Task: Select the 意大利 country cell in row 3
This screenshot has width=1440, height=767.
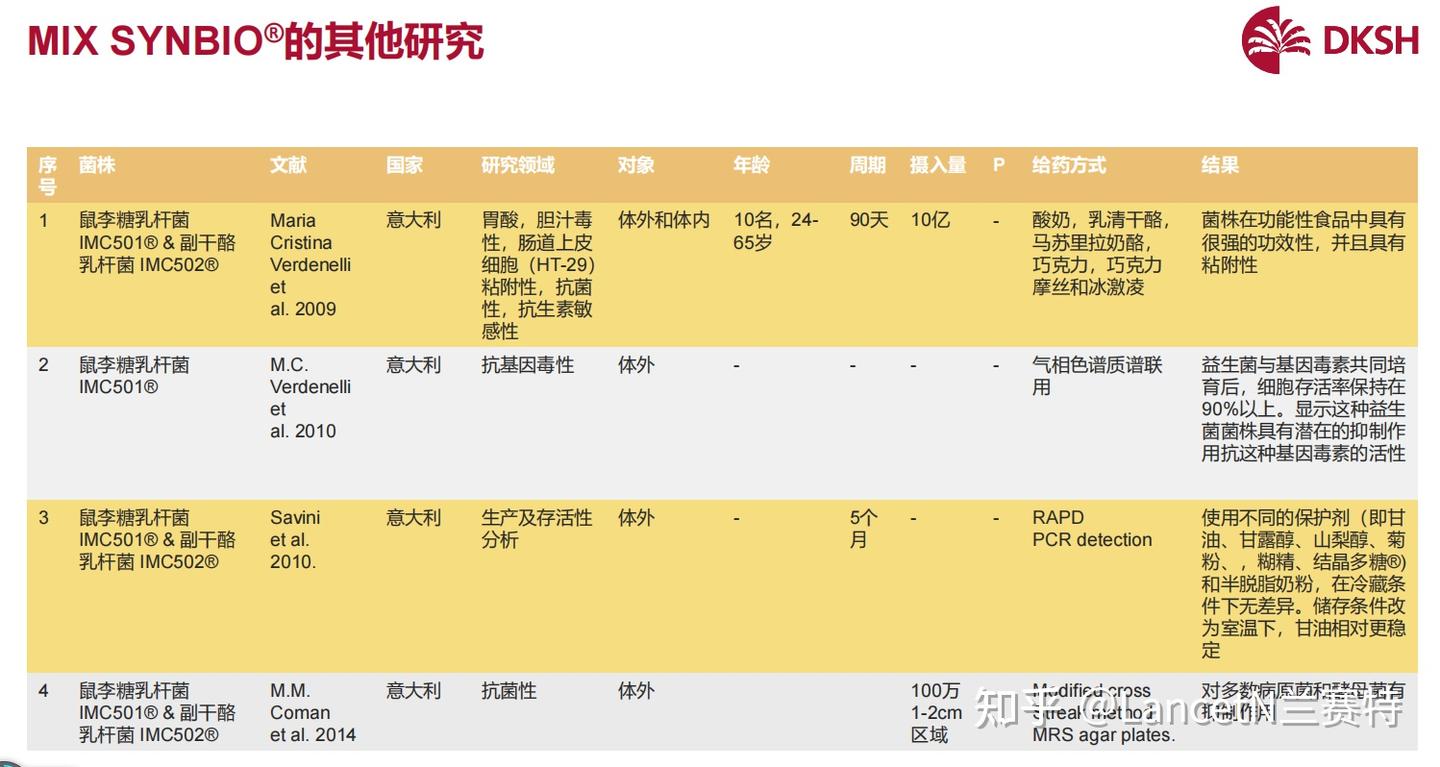Action: tap(414, 519)
